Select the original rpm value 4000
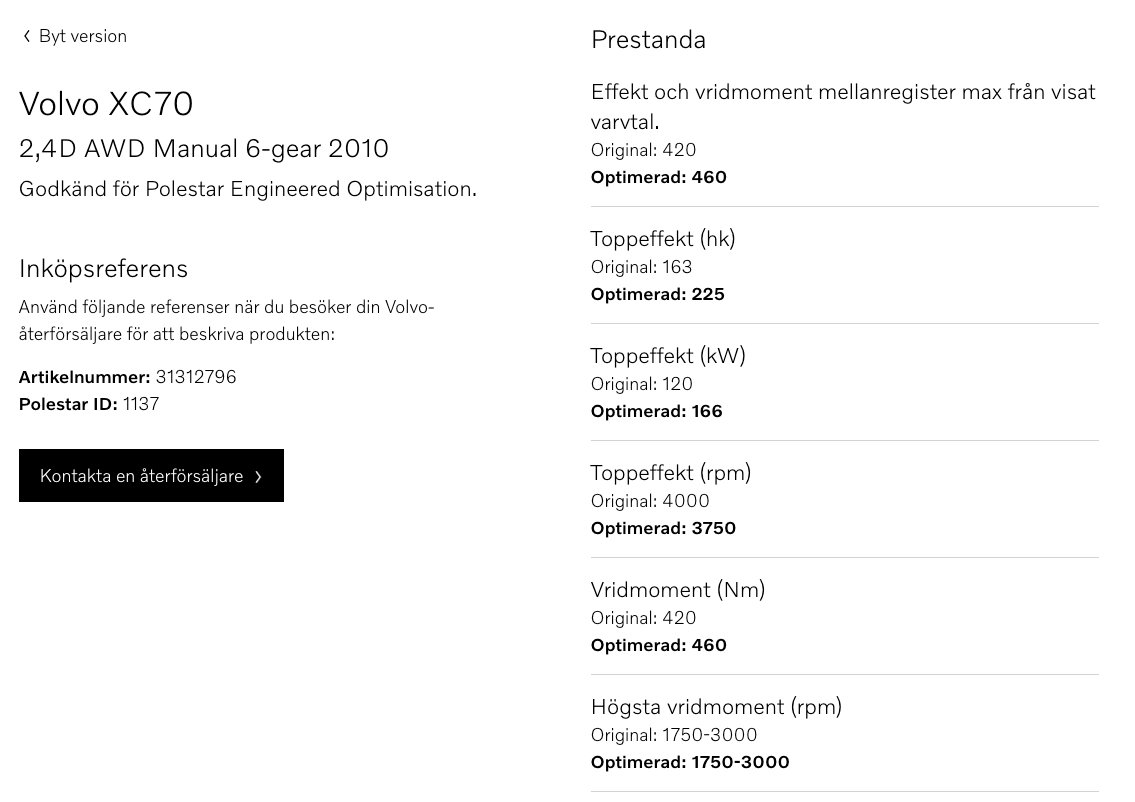The image size is (1135, 802). tap(650, 501)
